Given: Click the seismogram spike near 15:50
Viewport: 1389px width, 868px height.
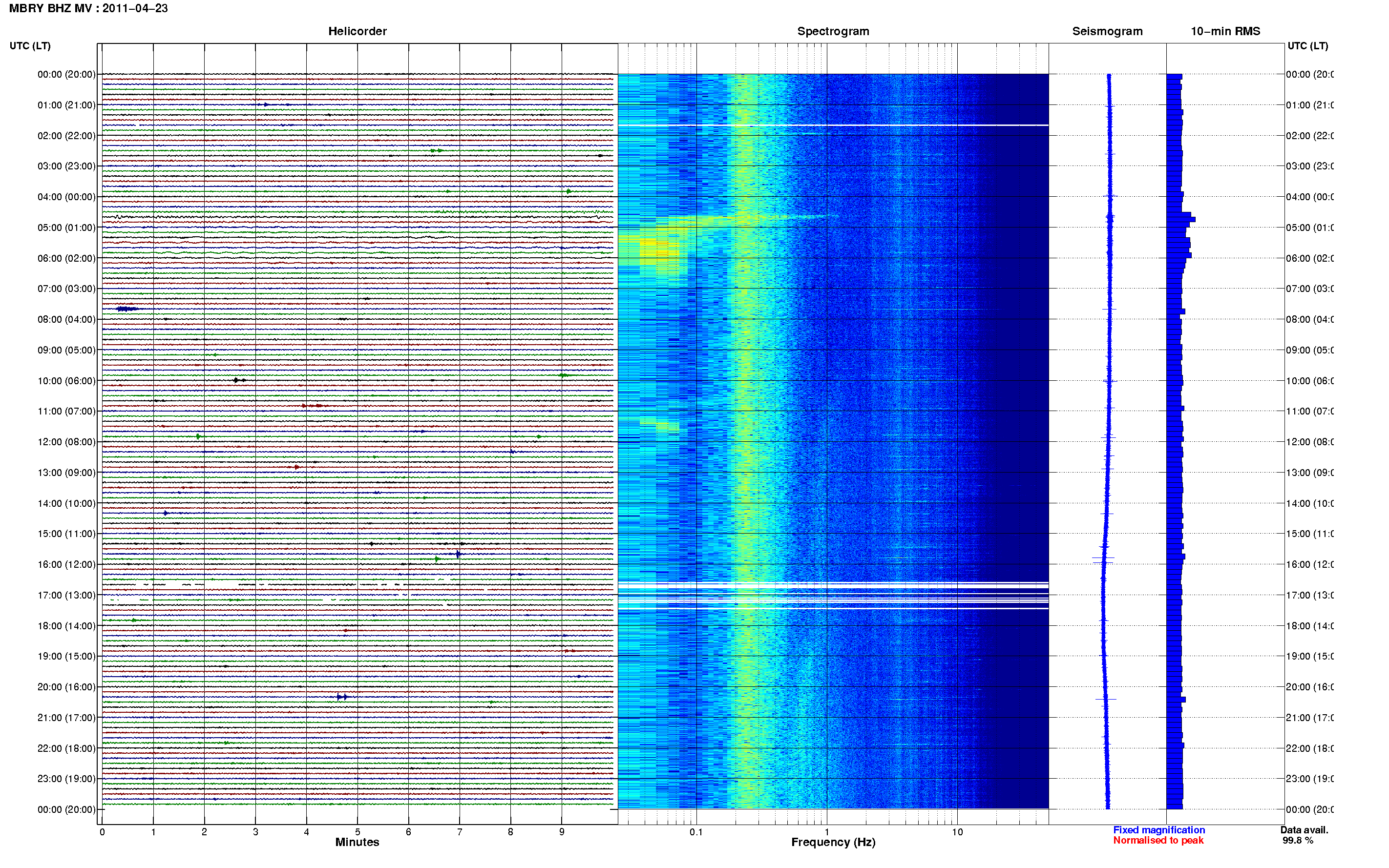Looking at the screenshot, I should coord(1103,558).
